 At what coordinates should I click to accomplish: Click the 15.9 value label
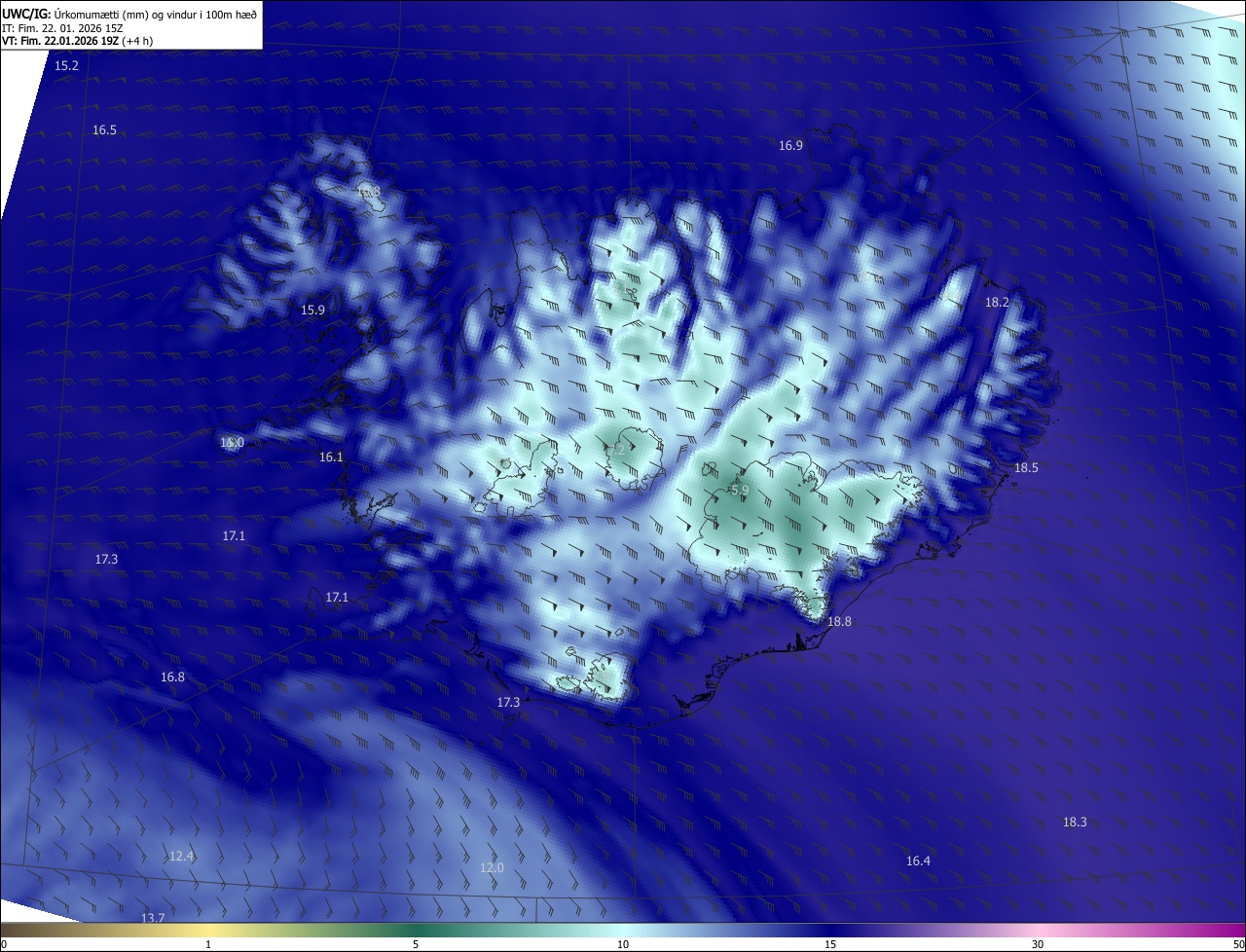coord(312,310)
